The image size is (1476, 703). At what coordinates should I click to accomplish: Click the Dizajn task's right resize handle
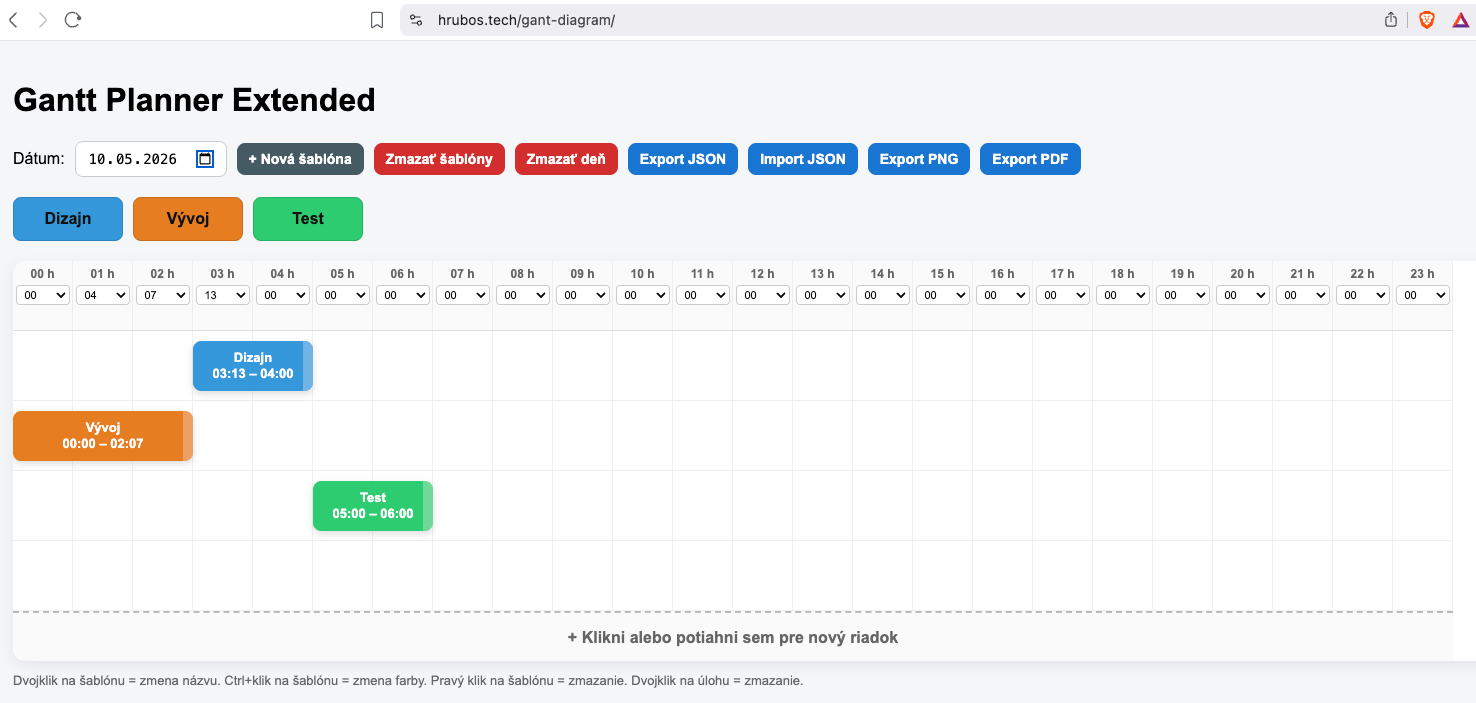308,366
